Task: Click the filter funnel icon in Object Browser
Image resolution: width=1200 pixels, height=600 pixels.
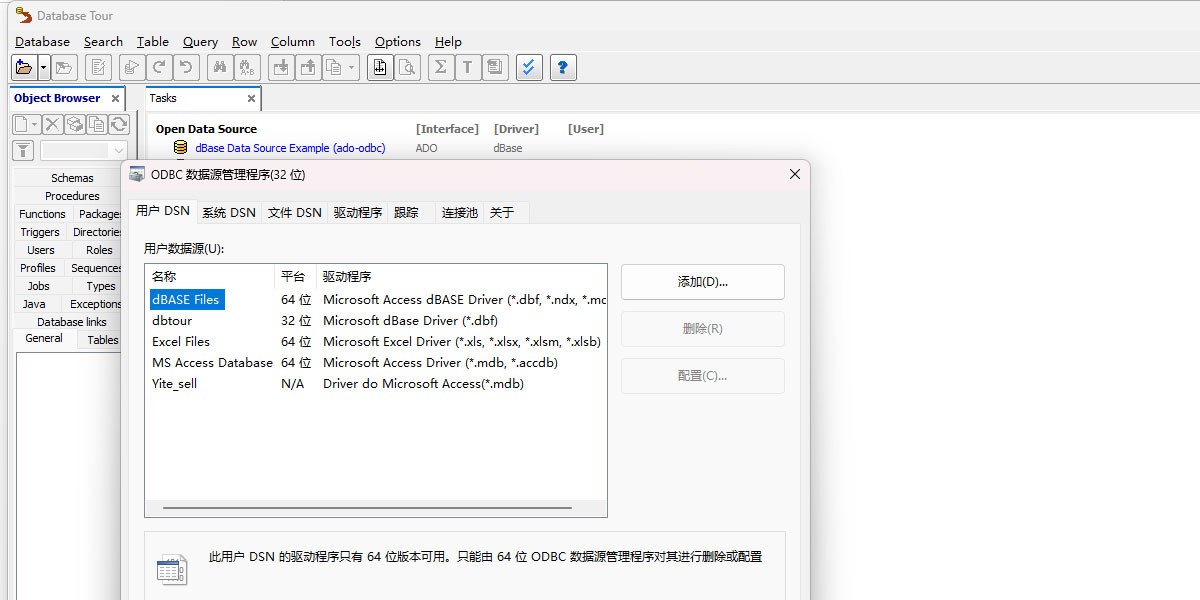Action: point(23,150)
